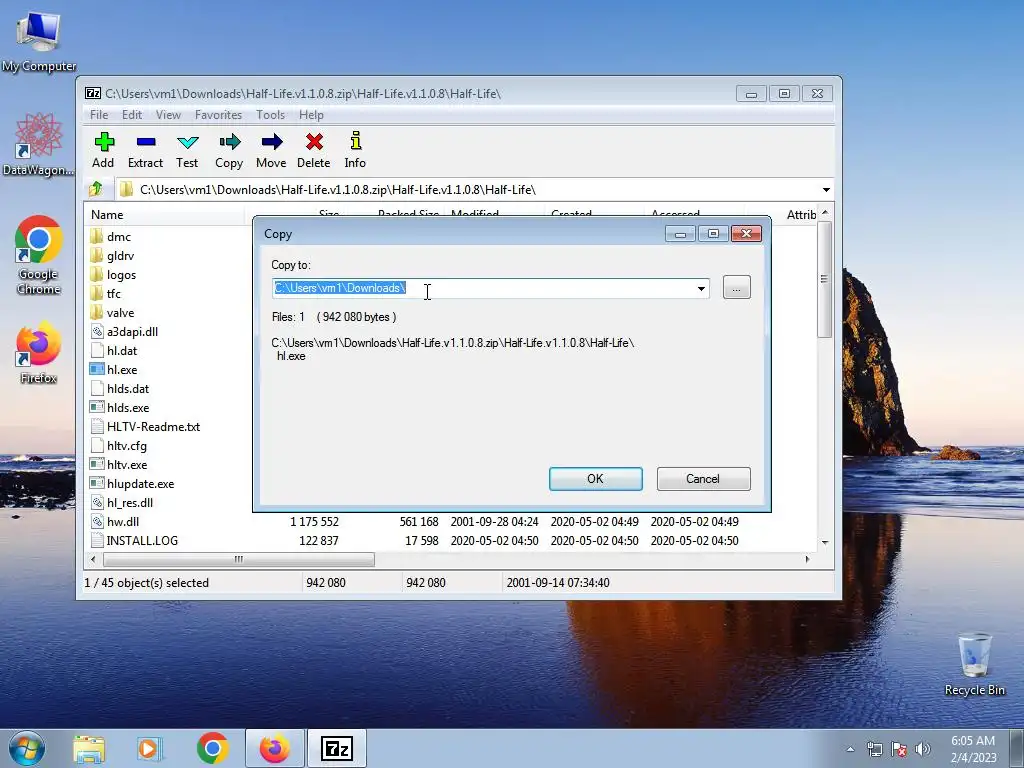Select the hl_res.dll file
This screenshot has width=1024, height=768.
pos(121,502)
